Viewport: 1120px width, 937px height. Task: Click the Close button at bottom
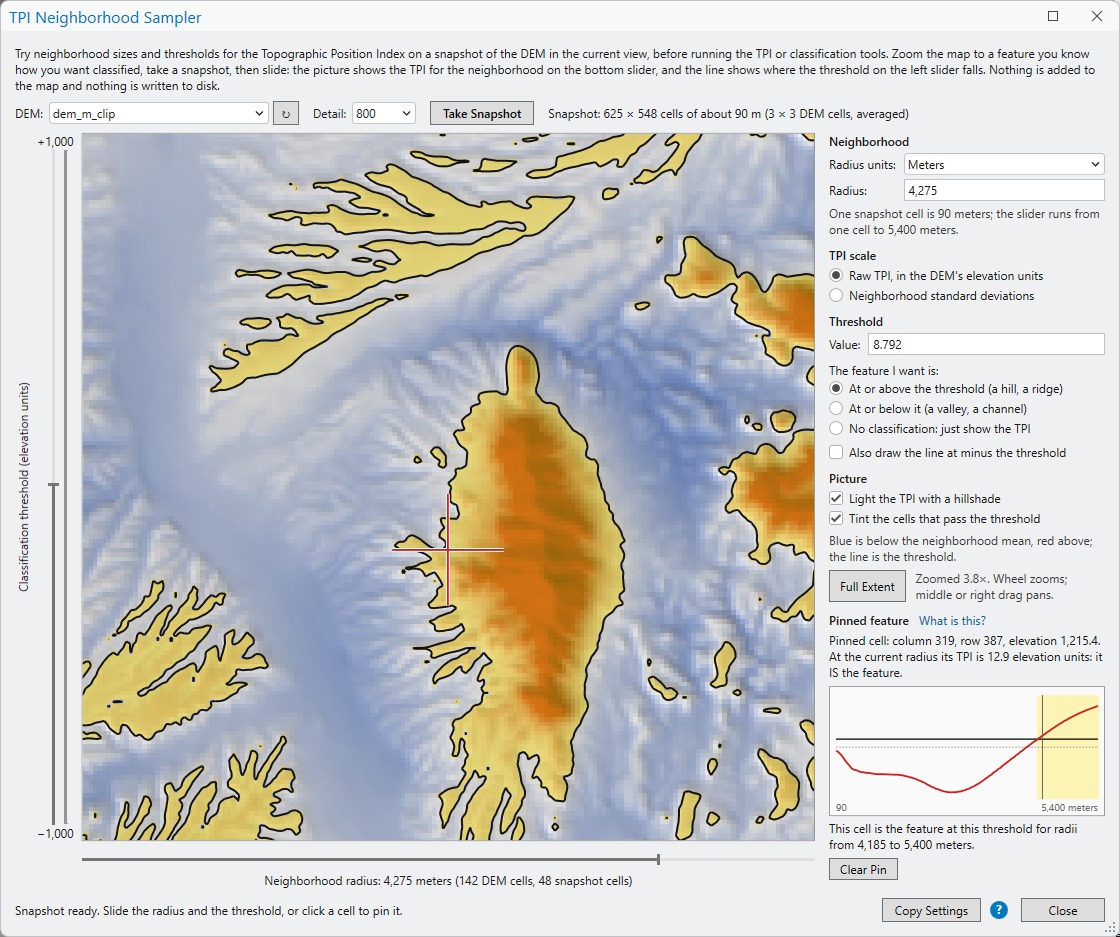coord(1062,910)
